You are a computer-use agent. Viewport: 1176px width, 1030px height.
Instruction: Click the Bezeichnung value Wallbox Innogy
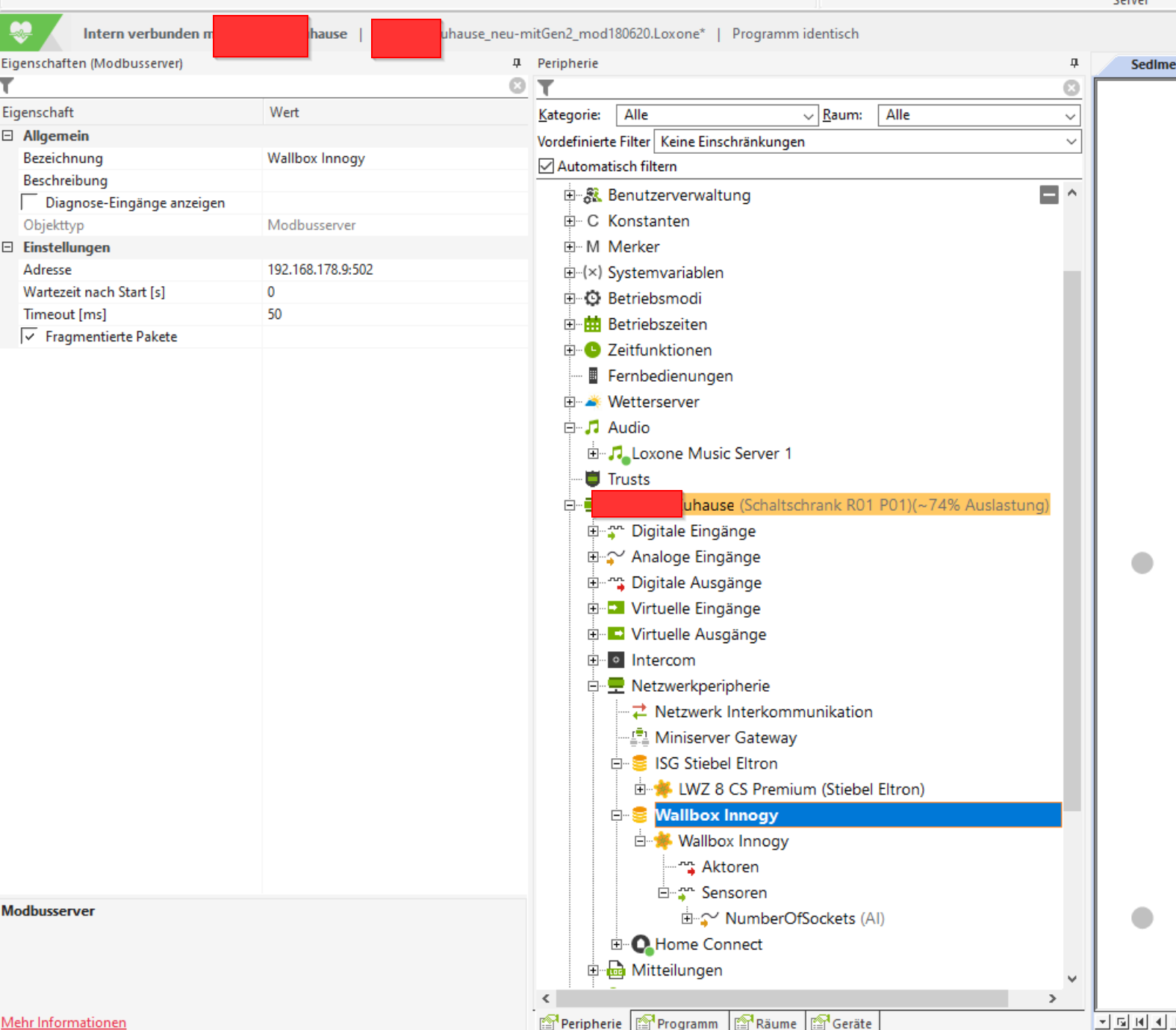tap(317, 158)
